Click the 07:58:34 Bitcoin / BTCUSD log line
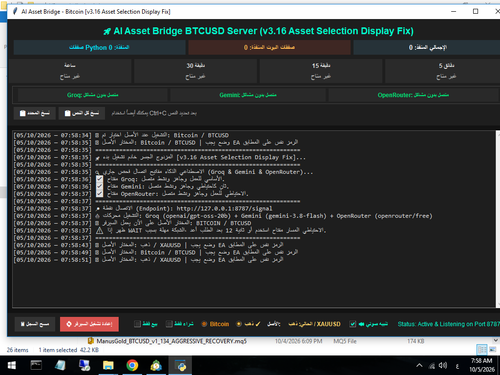 click(x=121, y=135)
